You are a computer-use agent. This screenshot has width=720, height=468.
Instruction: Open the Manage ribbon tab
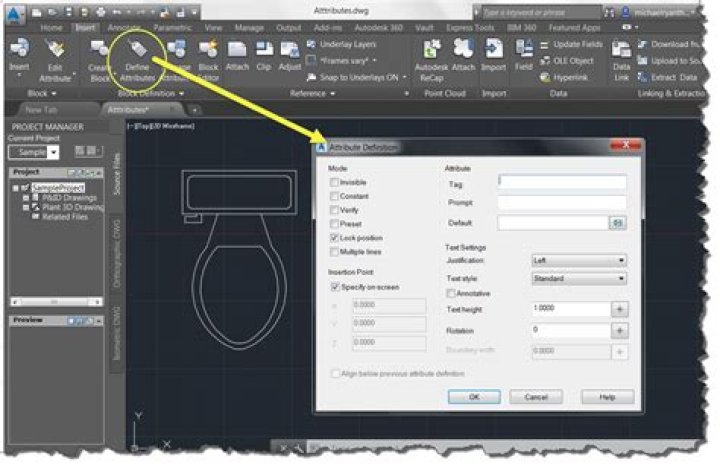249,28
